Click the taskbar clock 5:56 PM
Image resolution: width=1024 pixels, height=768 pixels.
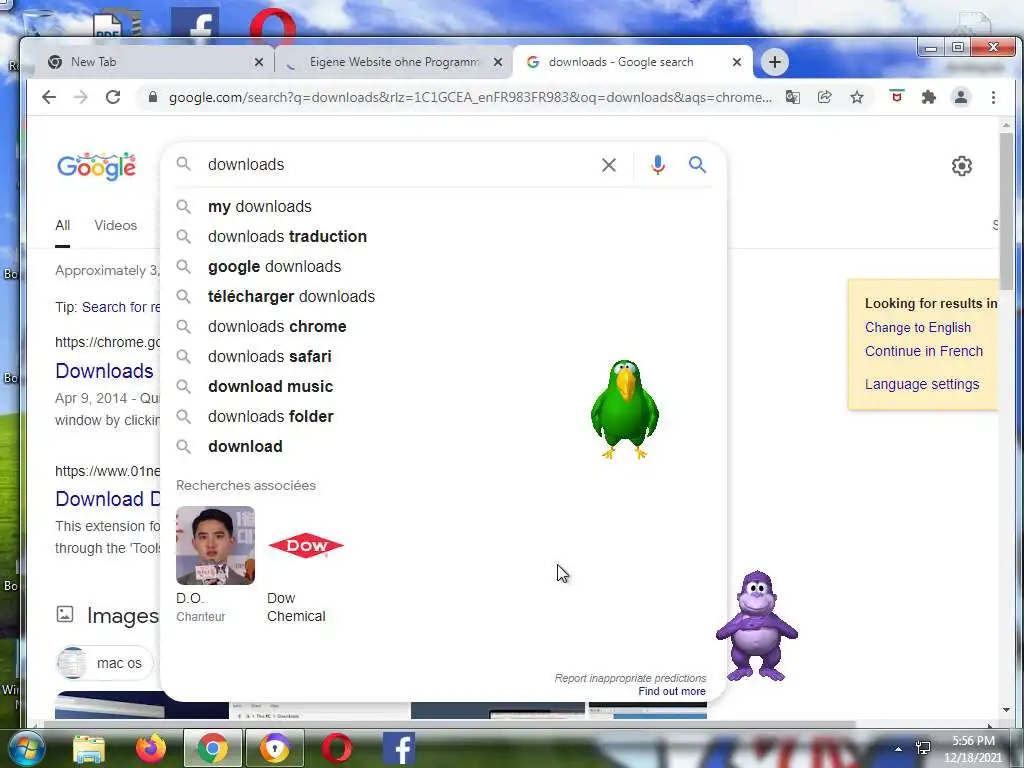973,749
